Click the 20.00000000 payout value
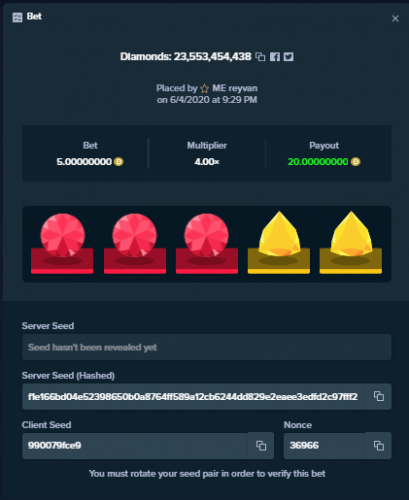This screenshot has width=409, height=500. coord(318,162)
